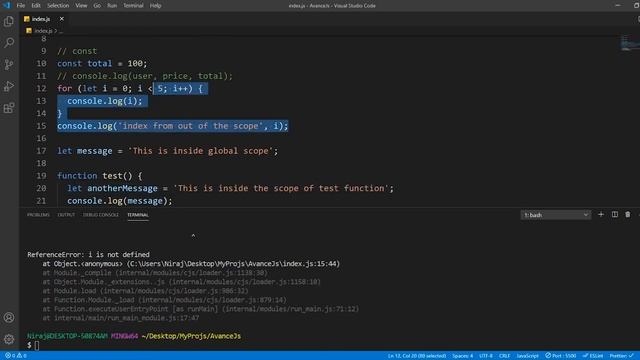This screenshot has height=360, width=640.
Task: Close the index.js editor tab
Action: click(x=62, y=19)
